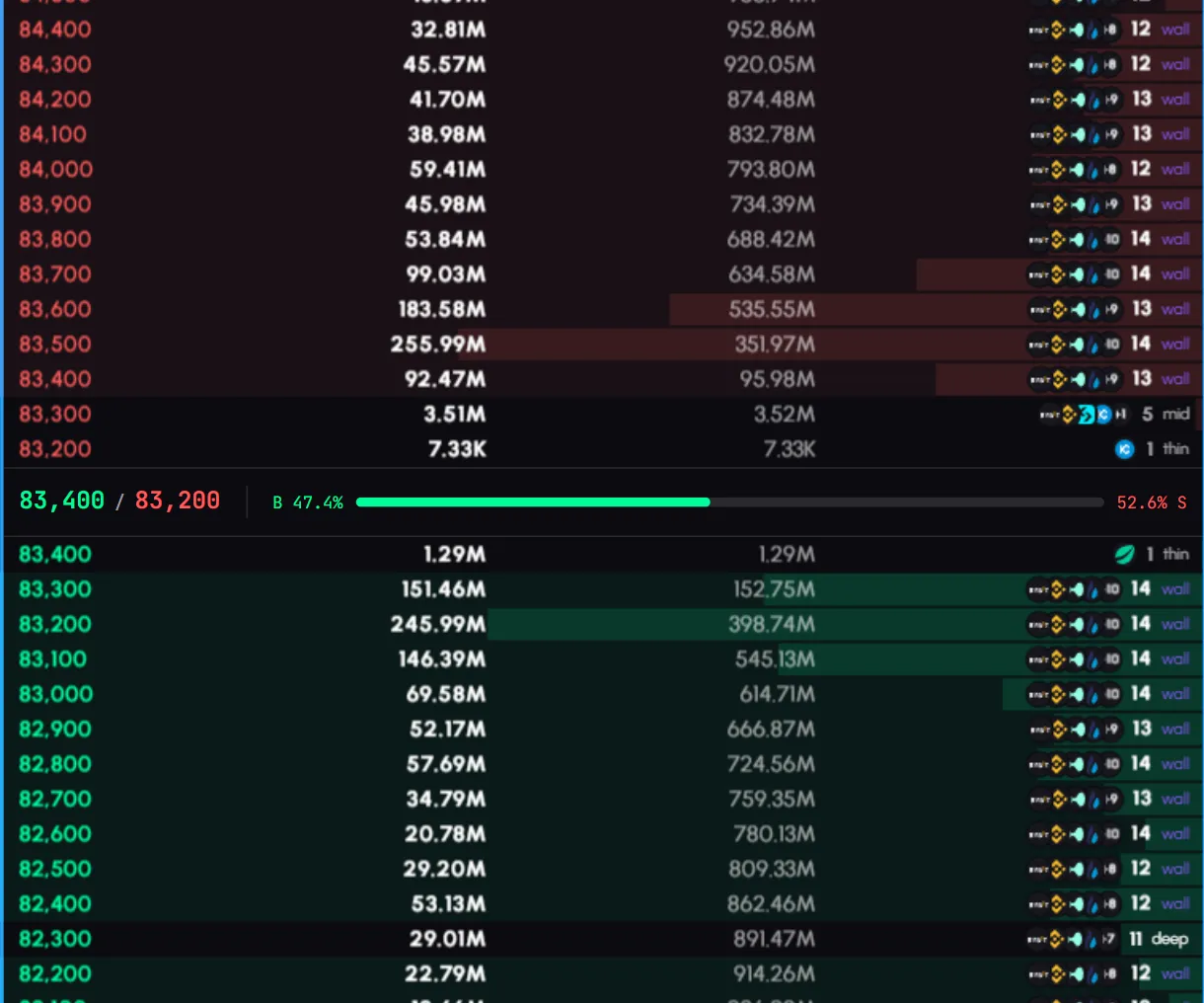Click the Bybit icon in ask row 83,500
The image size is (1204, 1003).
coord(1039,345)
